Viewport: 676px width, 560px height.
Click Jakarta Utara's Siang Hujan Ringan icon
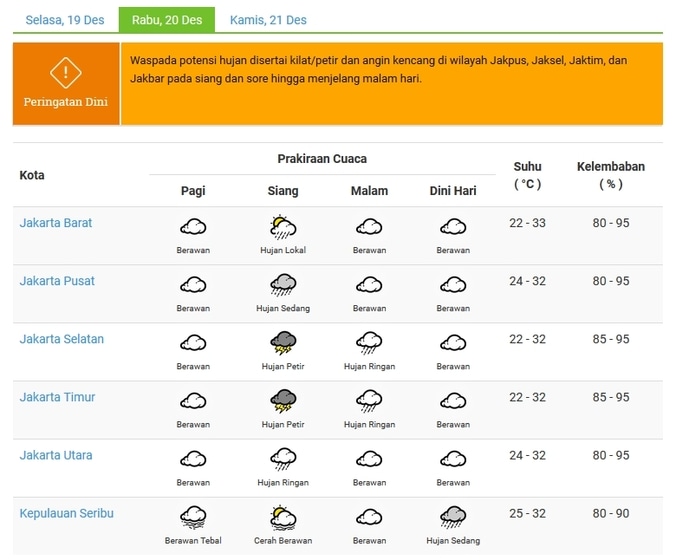tap(283, 459)
